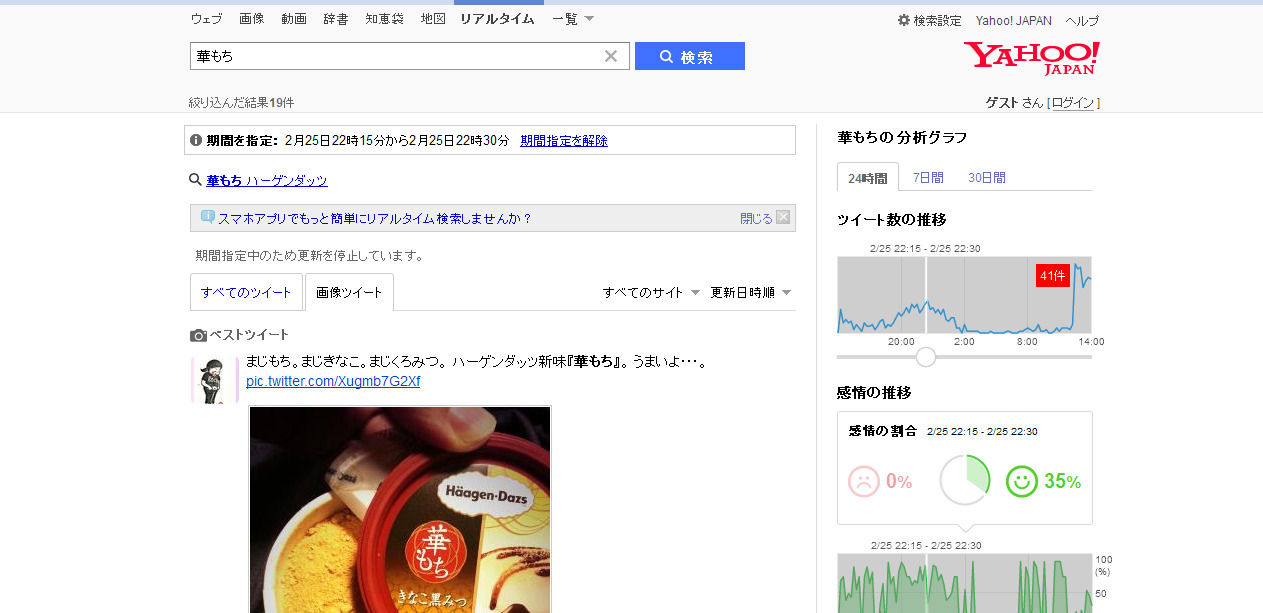Open the pic.twitter.com/Xugmb7G2Xf link
The image size is (1263, 613).
pyautogui.click(x=333, y=381)
